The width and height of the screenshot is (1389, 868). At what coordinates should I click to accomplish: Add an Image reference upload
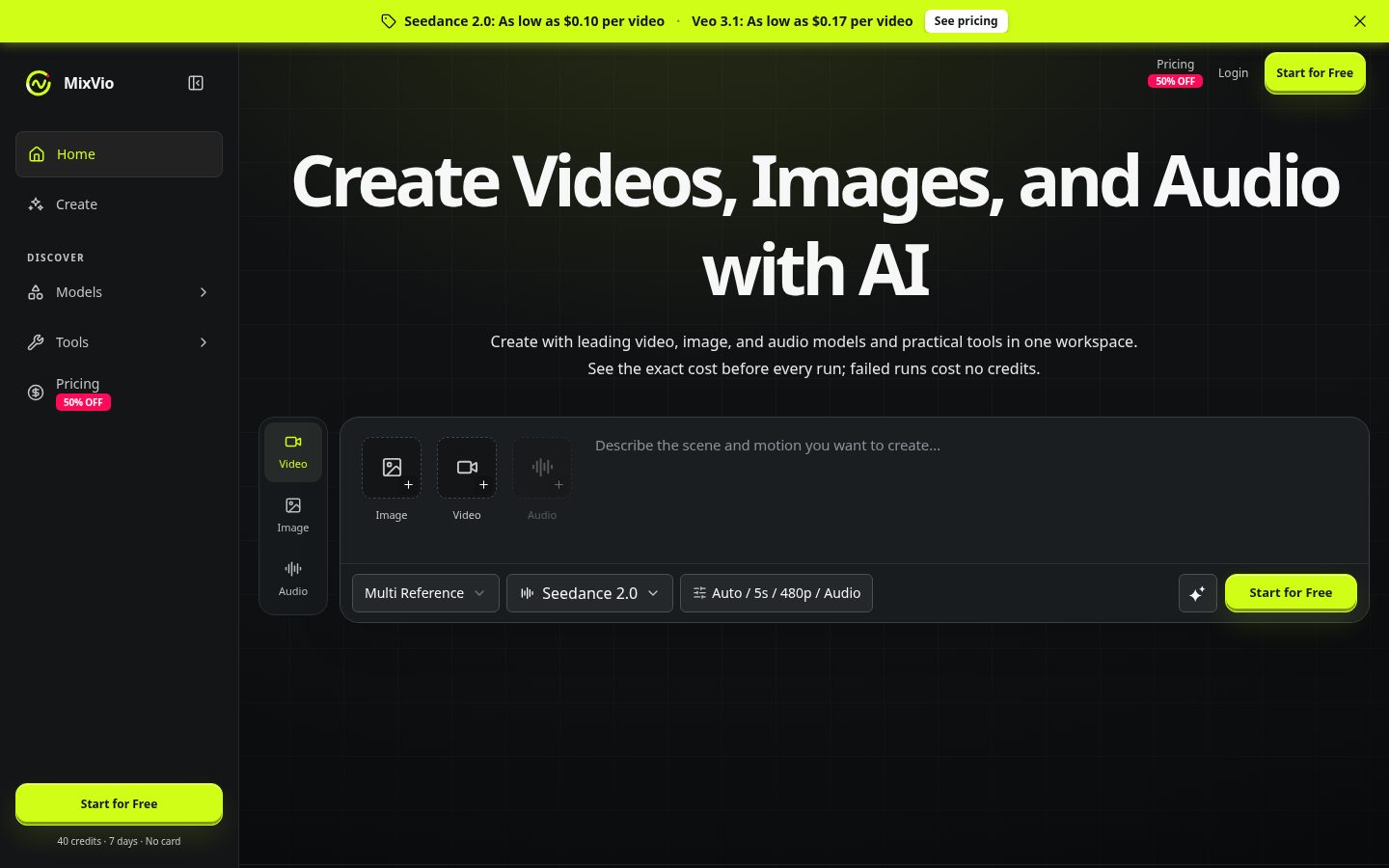pyautogui.click(x=392, y=468)
